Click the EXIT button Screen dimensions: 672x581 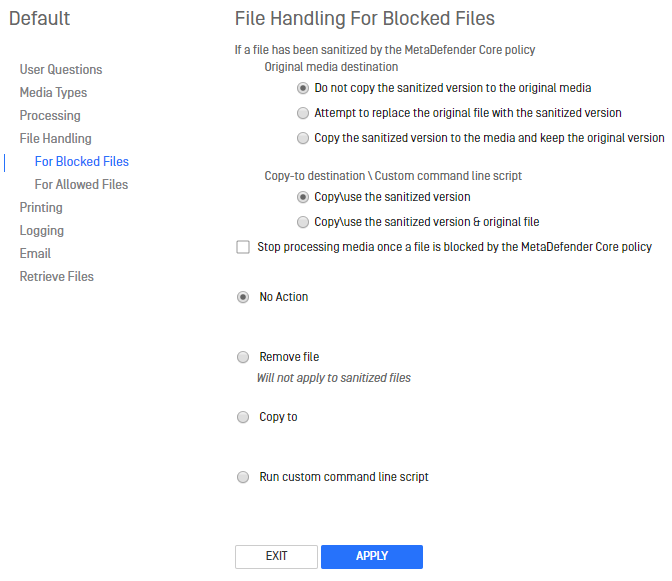point(276,557)
